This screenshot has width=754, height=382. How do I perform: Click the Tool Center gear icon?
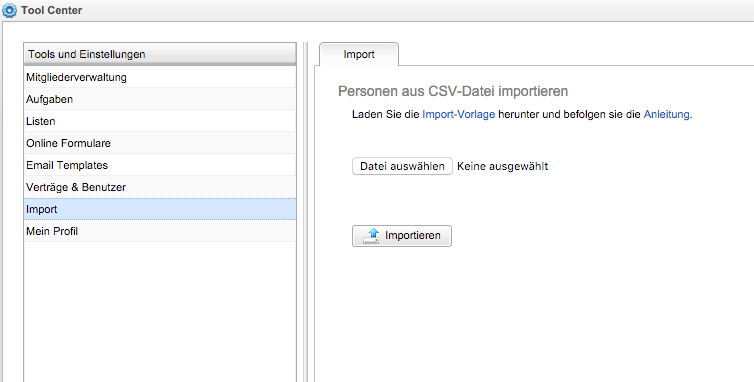[10, 11]
